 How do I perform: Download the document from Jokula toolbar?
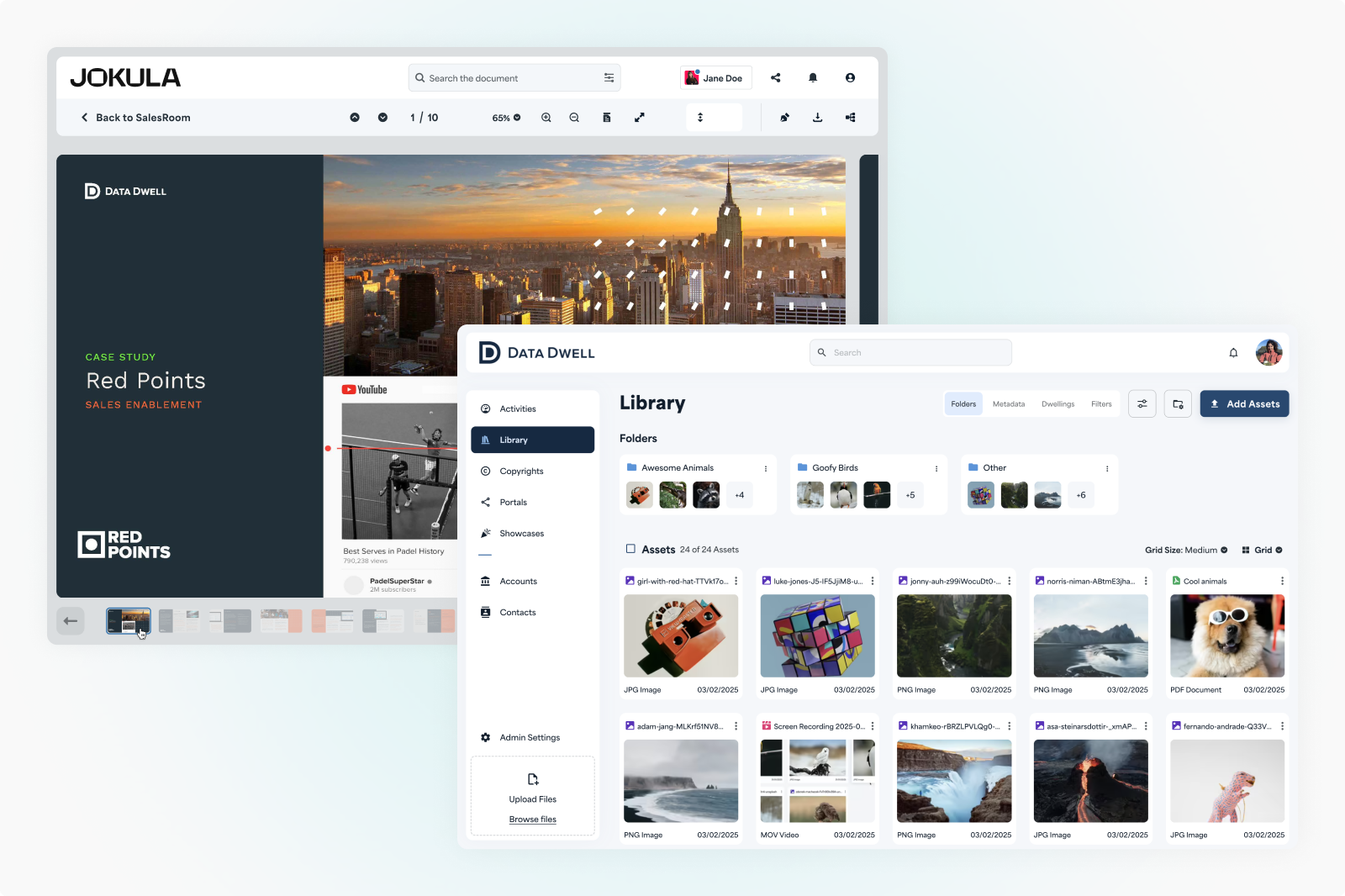tap(817, 118)
